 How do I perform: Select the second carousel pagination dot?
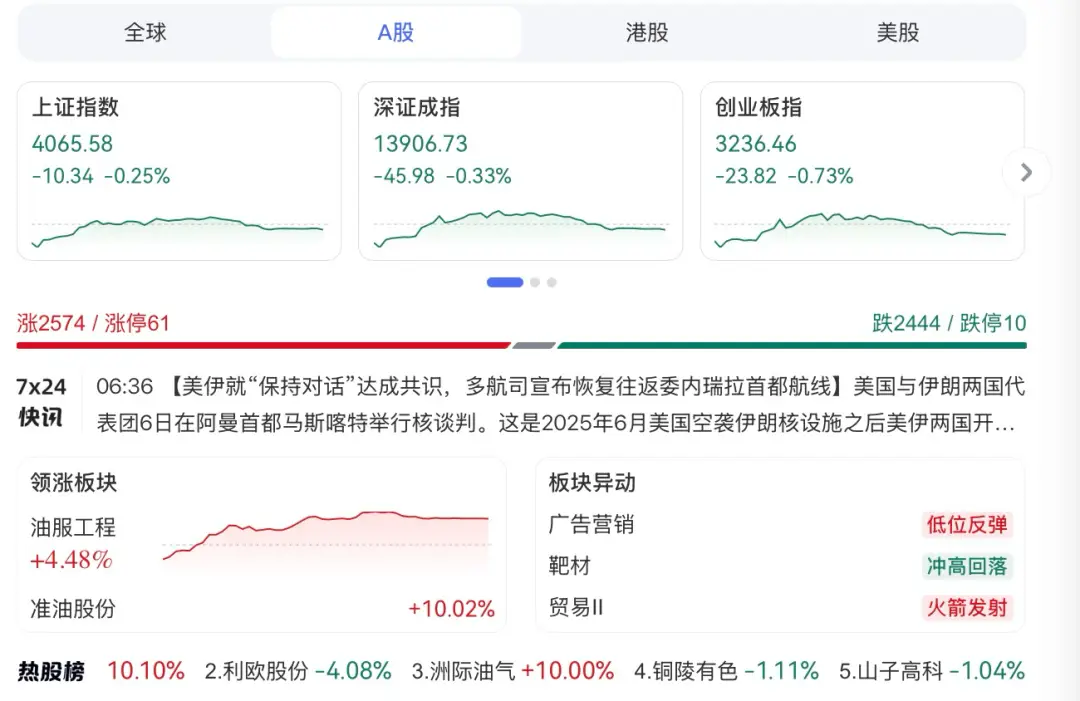pos(534,282)
